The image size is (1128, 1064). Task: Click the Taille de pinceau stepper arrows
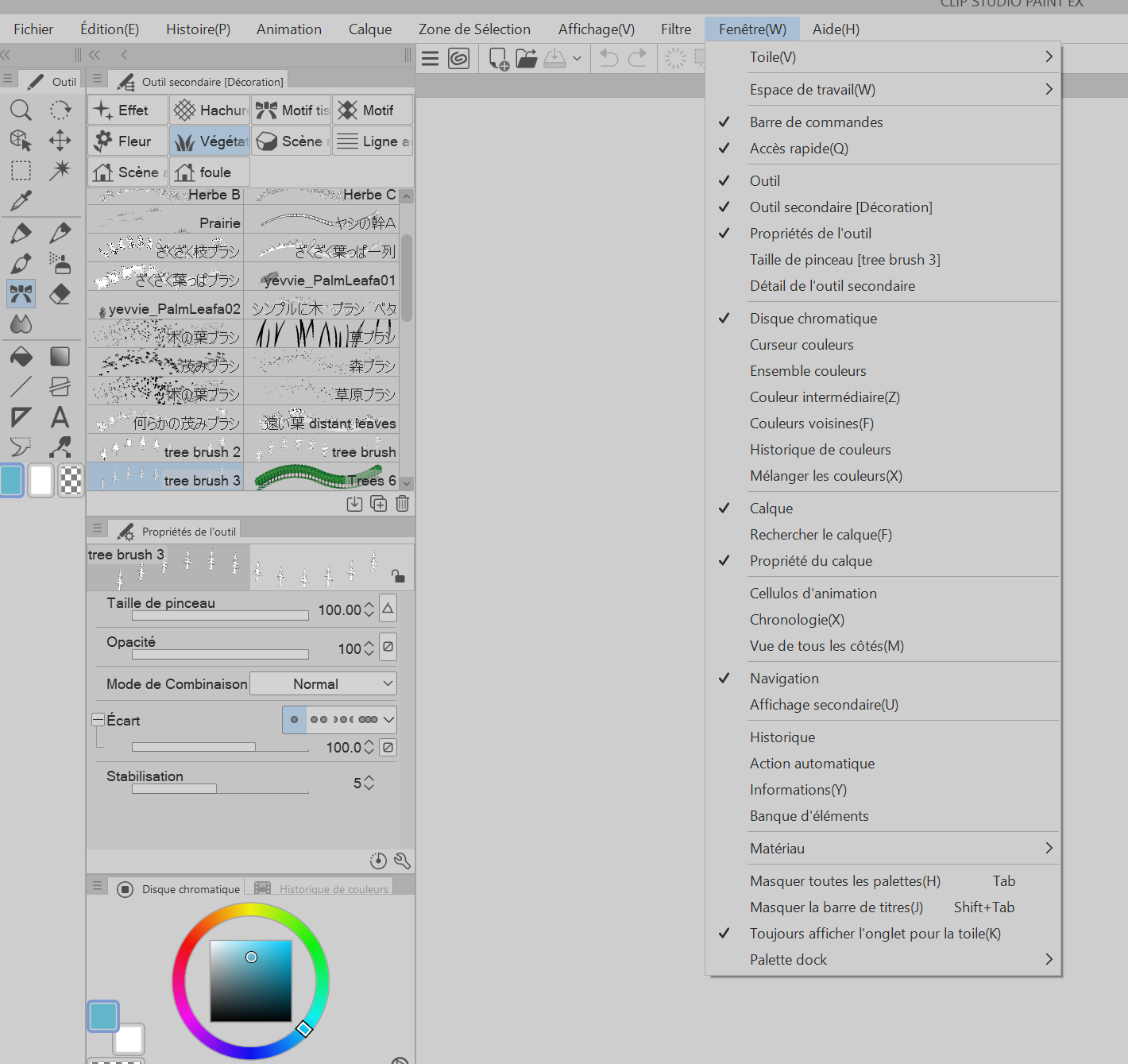click(x=369, y=610)
